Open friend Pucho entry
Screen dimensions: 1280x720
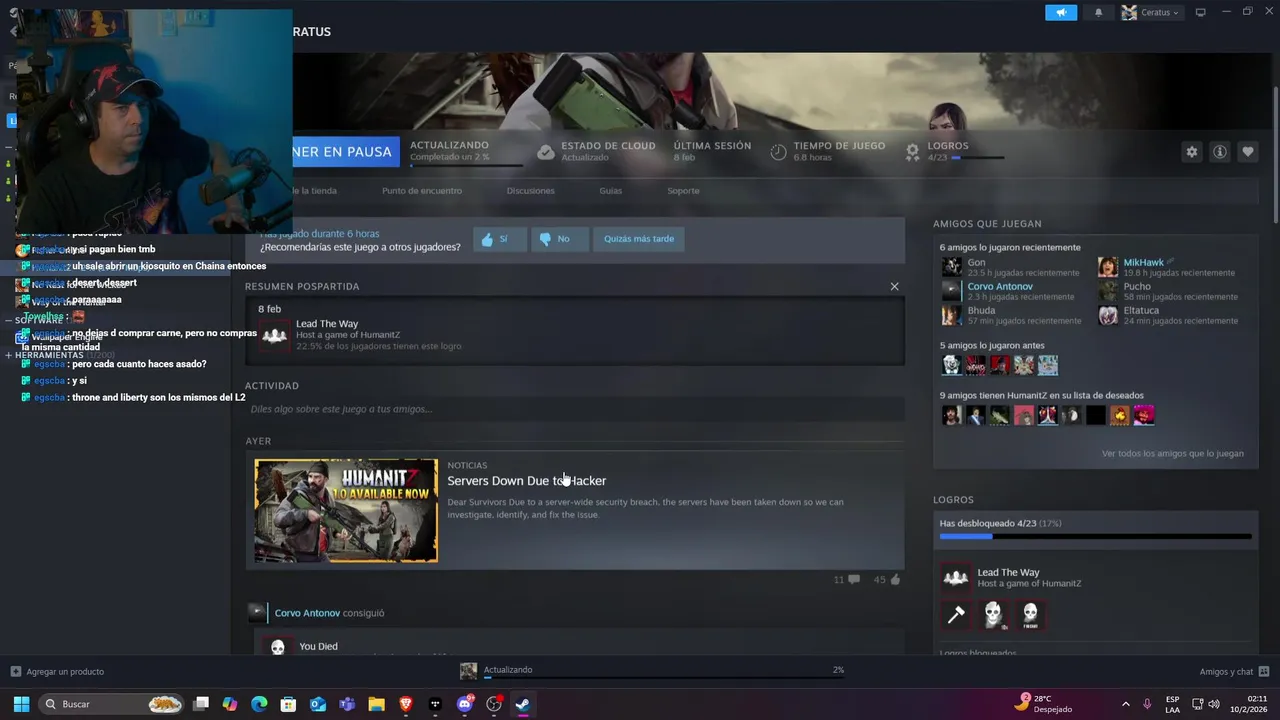click(x=1168, y=291)
